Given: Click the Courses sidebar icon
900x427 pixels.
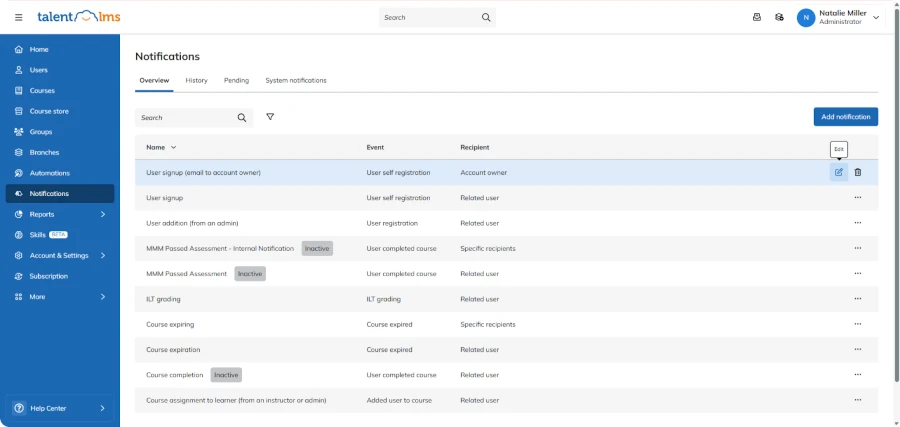Looking at the screenshot, I should pyautogui.click(x=18, y=91).
